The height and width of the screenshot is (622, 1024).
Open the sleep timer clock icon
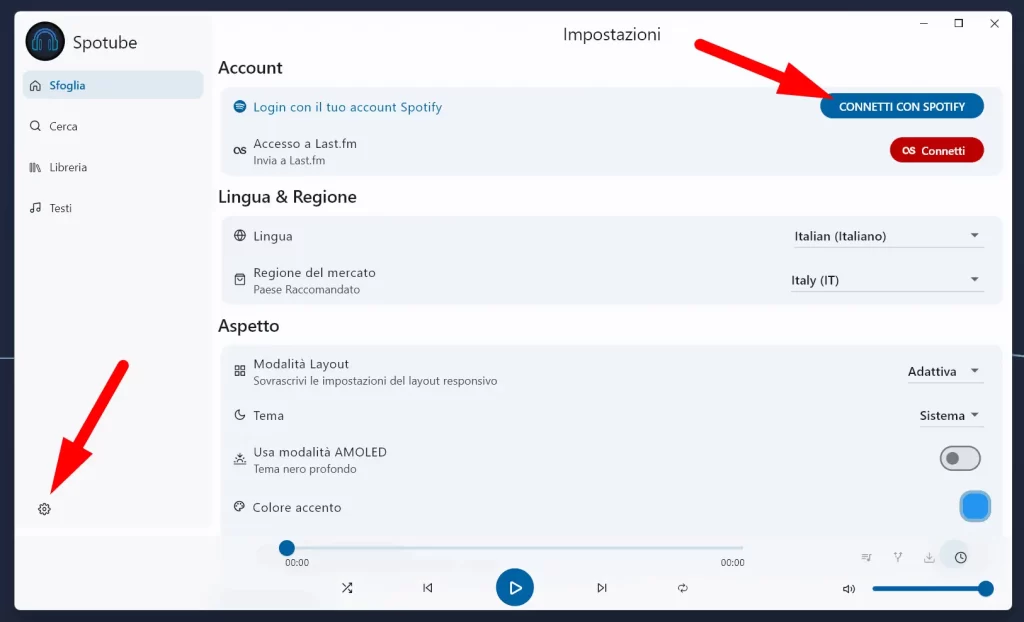pyautogui.click(x=960, y=557)
